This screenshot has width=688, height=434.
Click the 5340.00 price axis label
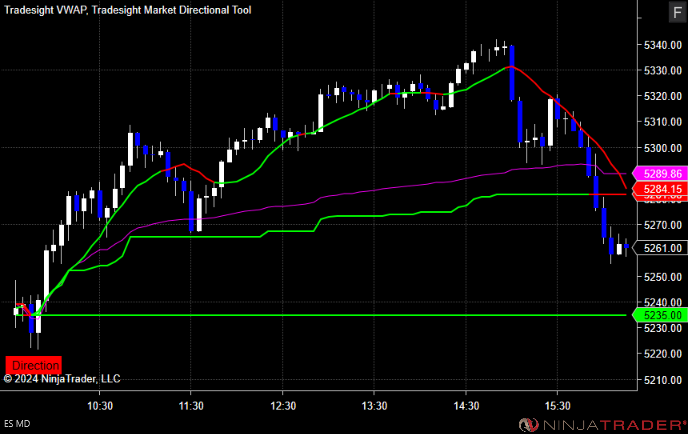pyautogui.click(x=663, y=45)
